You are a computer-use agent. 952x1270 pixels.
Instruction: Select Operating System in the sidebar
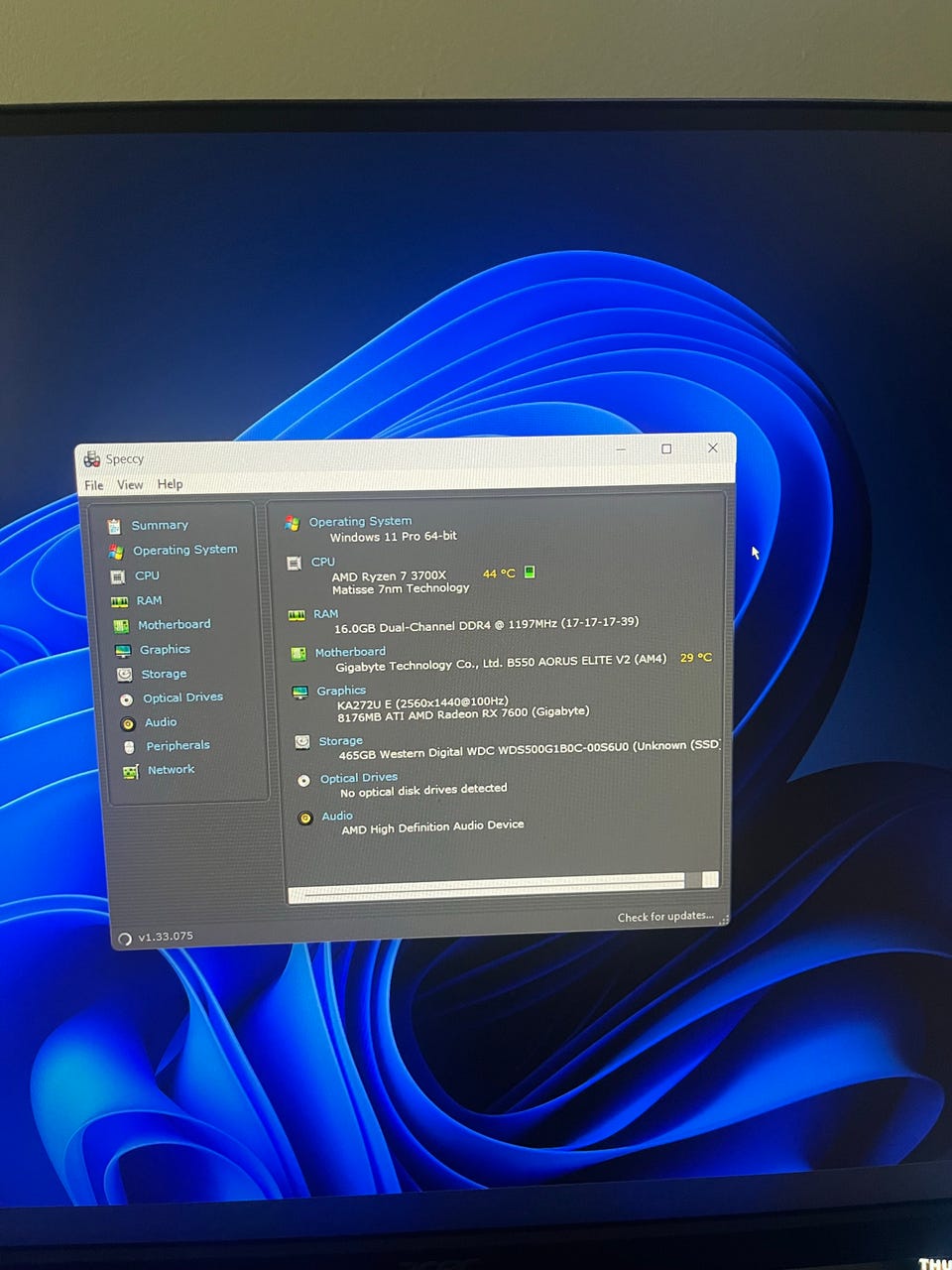click(x=185, y=550)
